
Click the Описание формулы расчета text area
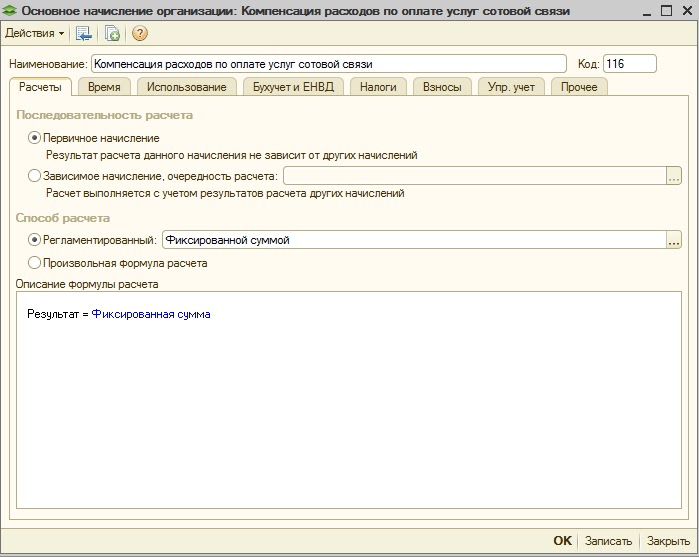(x=349, y=400)
